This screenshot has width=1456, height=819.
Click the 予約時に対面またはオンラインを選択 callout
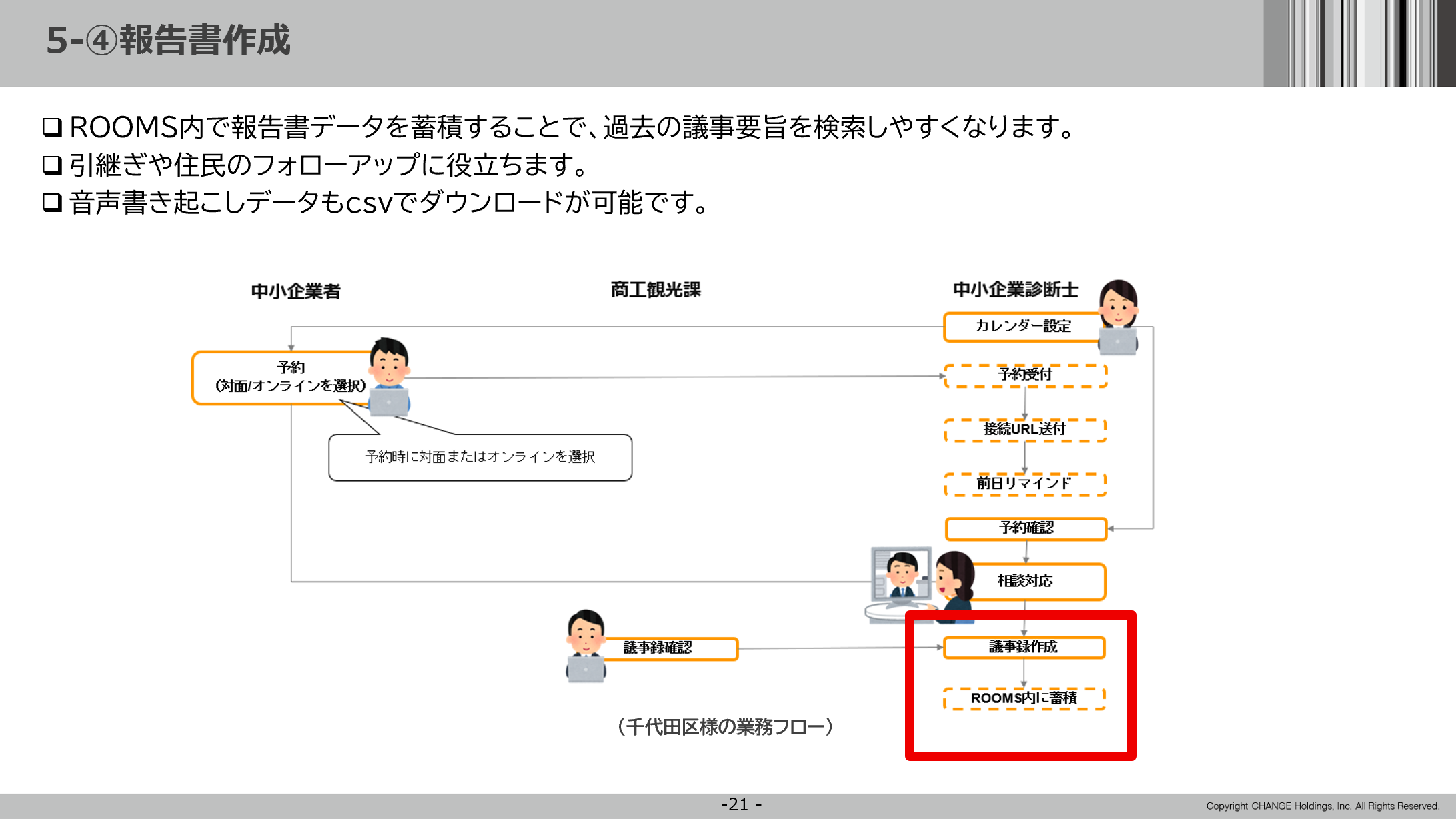click(480, 458)
